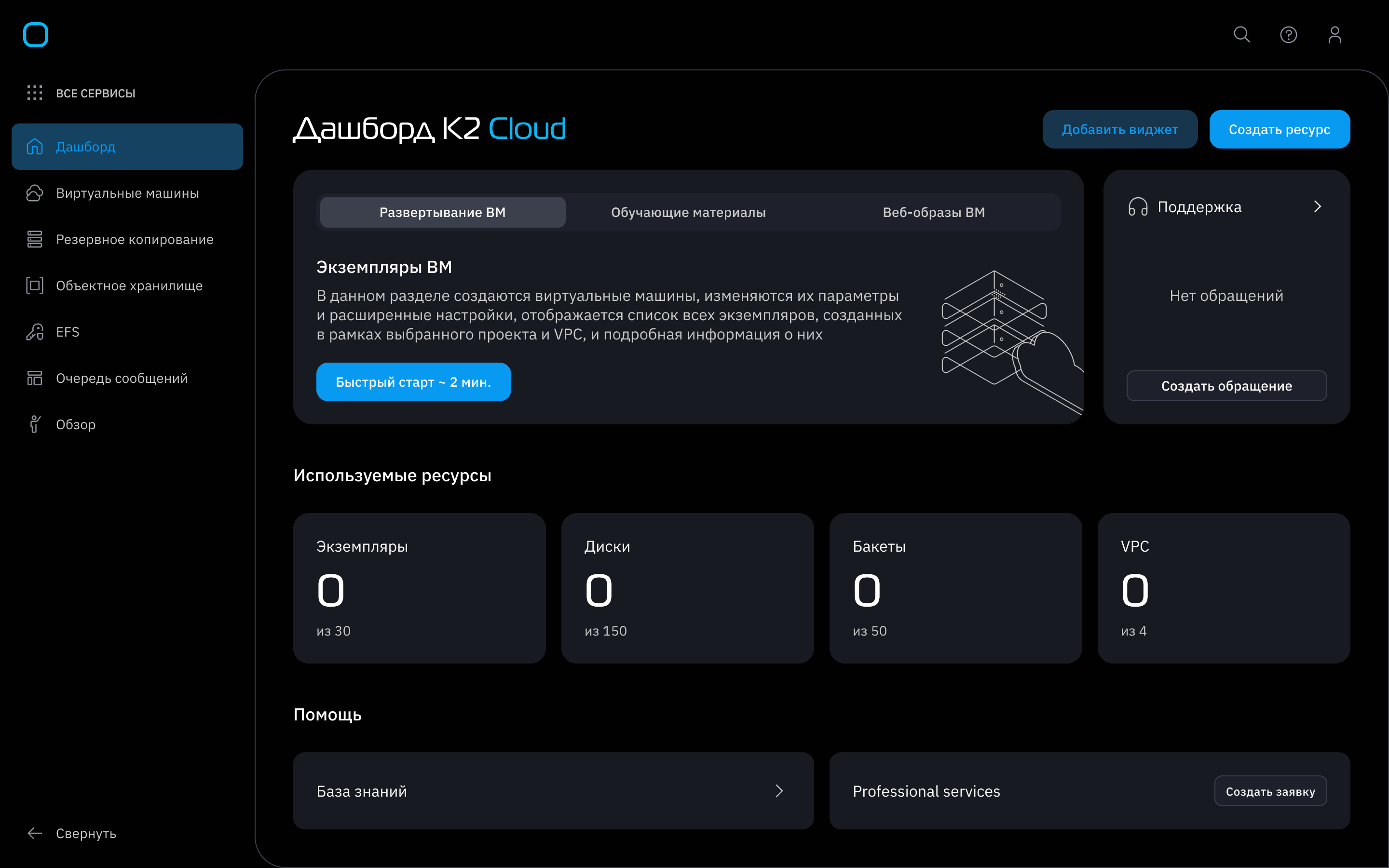Click the Виртуальные машины cloud icon

[35, 193]
